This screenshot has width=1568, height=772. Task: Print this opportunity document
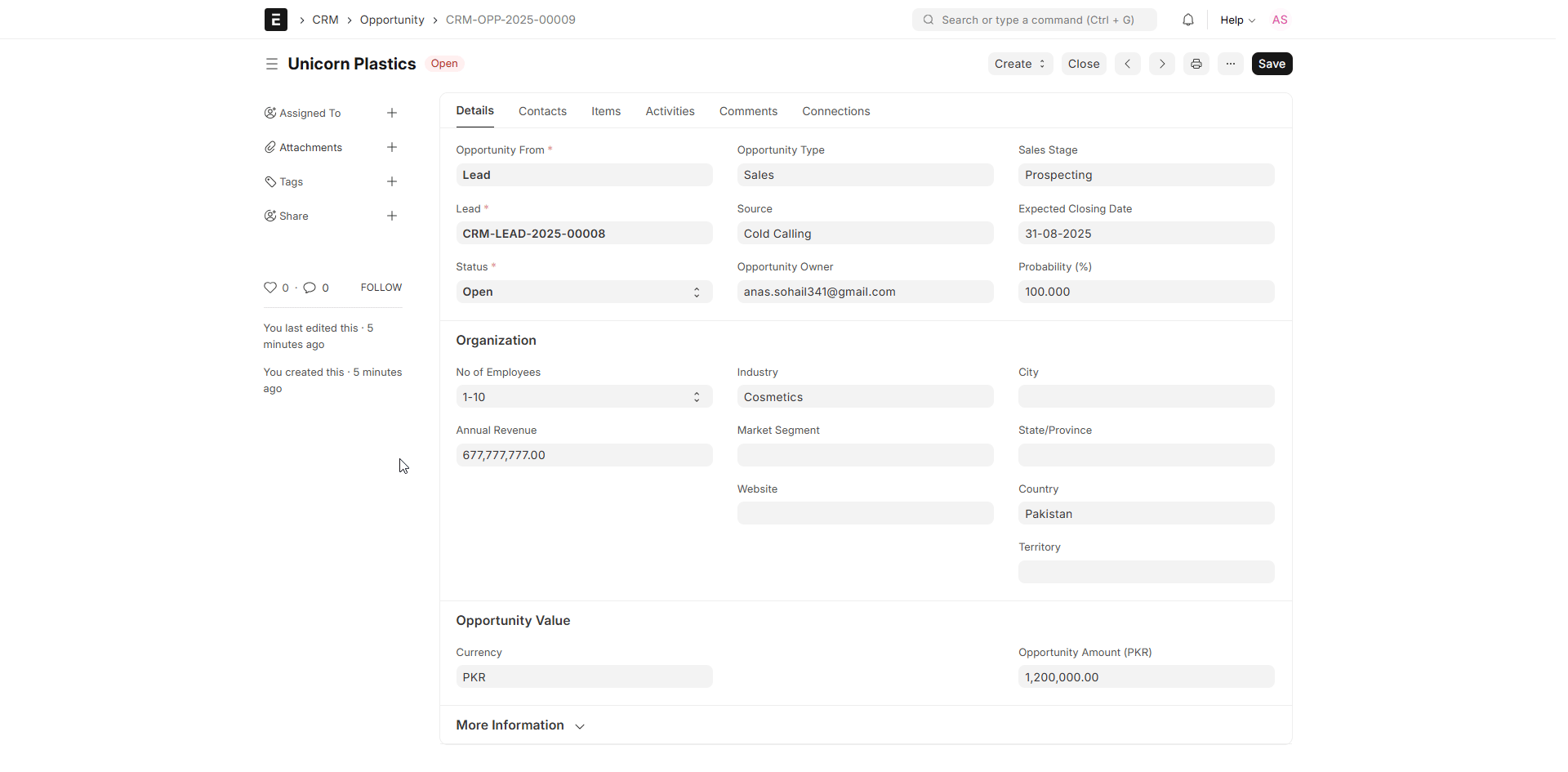tap(1196, 64)
